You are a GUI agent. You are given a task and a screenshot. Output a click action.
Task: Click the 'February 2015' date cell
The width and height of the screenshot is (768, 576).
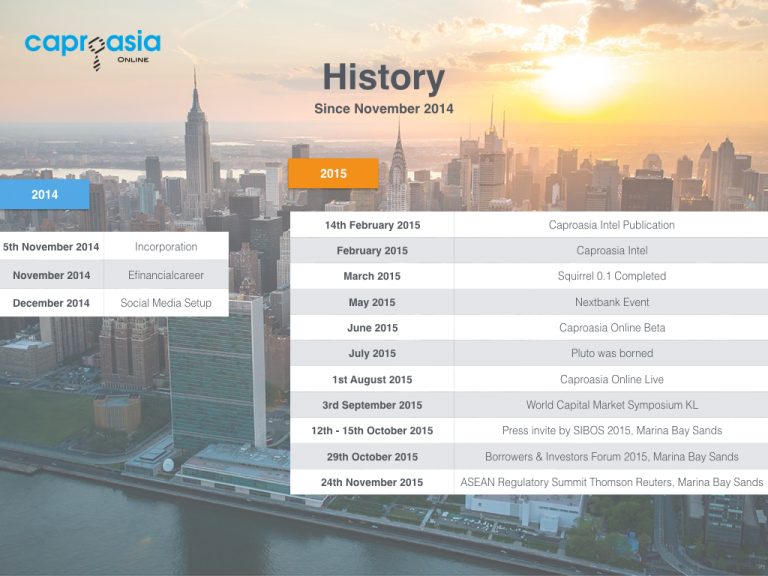coord(372,251)
